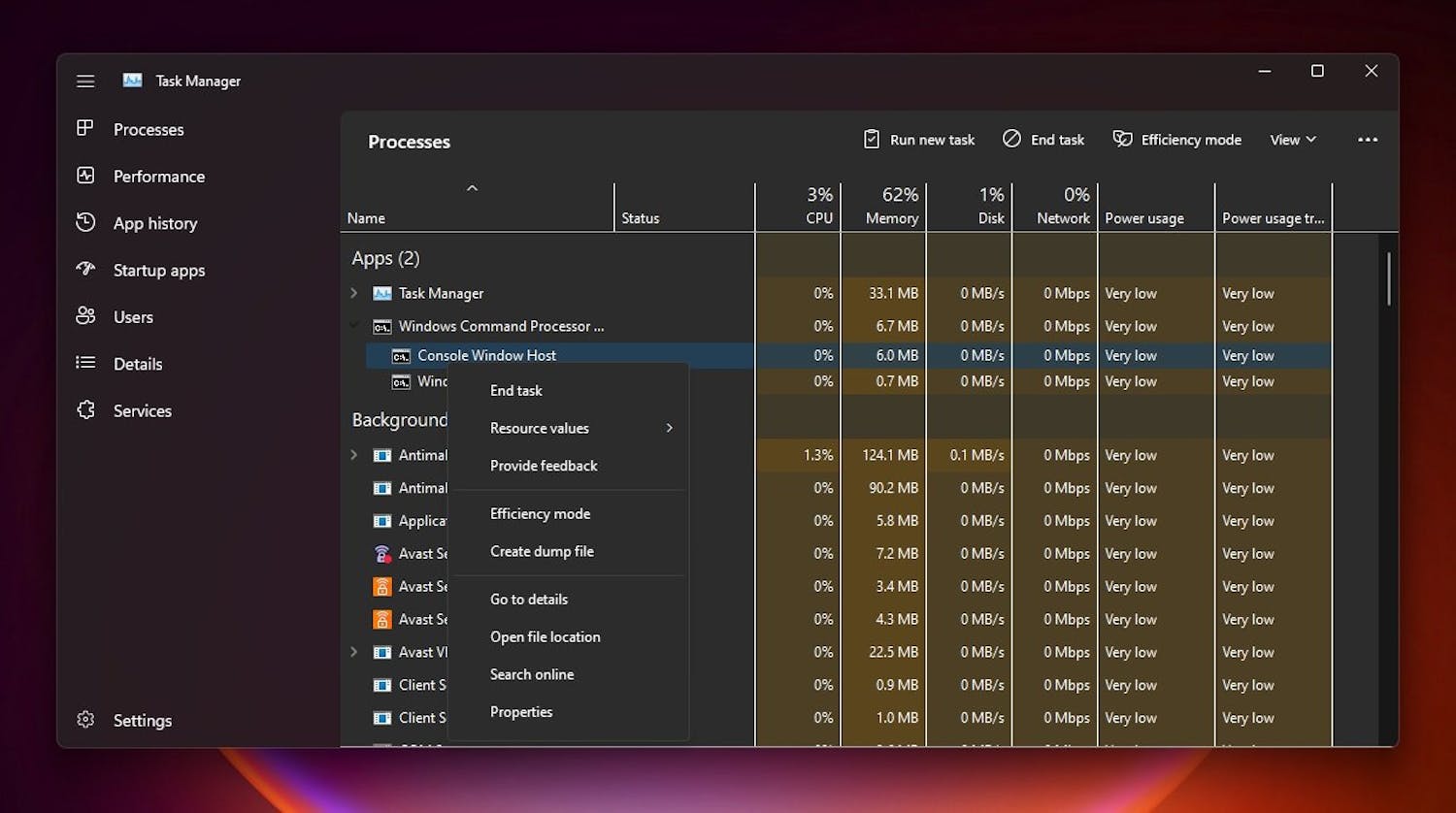This screenshot has height=813, width=1456.
Task: Collapse the Windows Command Processor tree
Action: click(x=353, y=326)
